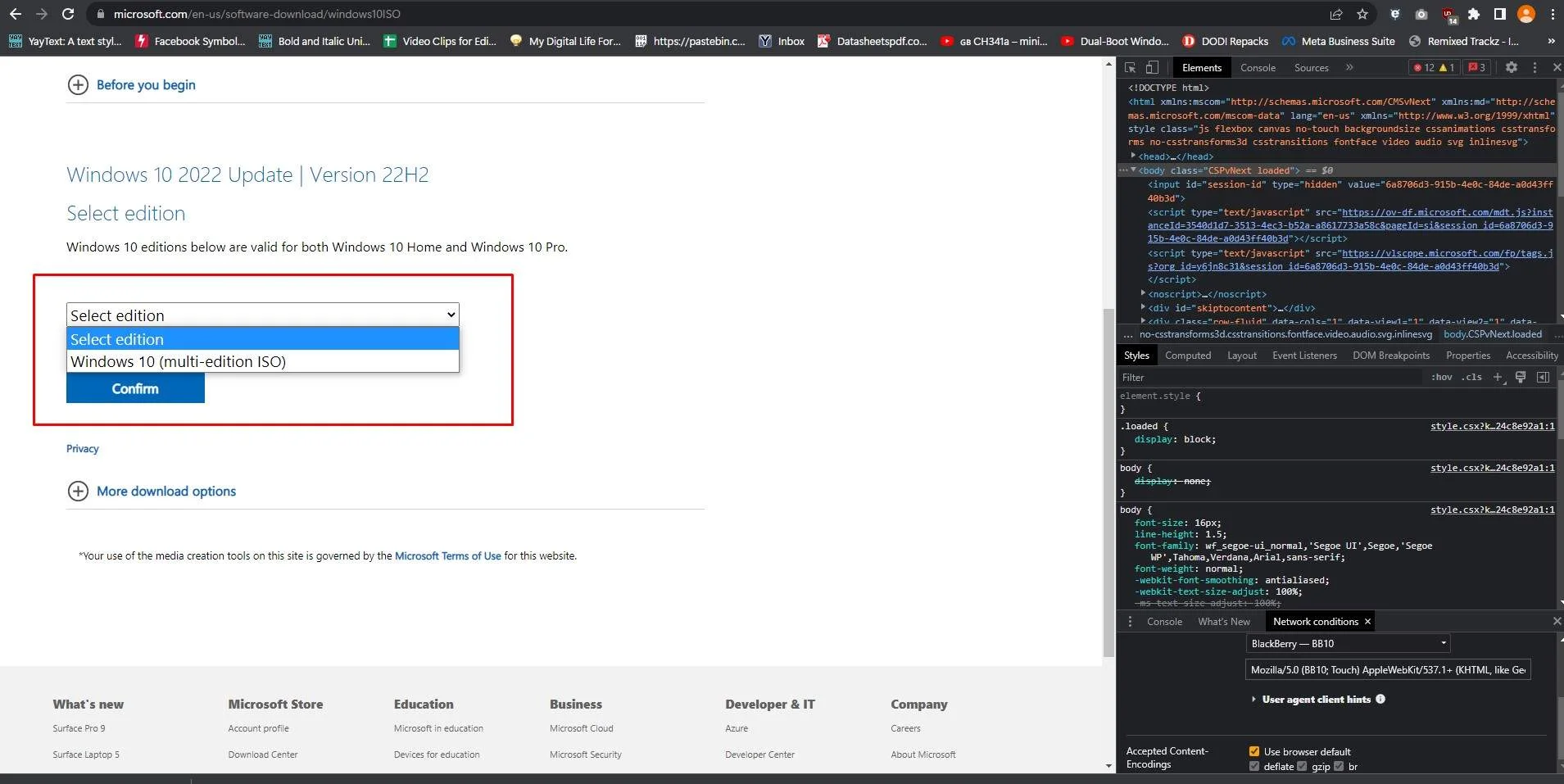Open the Microsoft Terms of Use link
Screen dimensions: 1564x784
(x=447, y=555)
